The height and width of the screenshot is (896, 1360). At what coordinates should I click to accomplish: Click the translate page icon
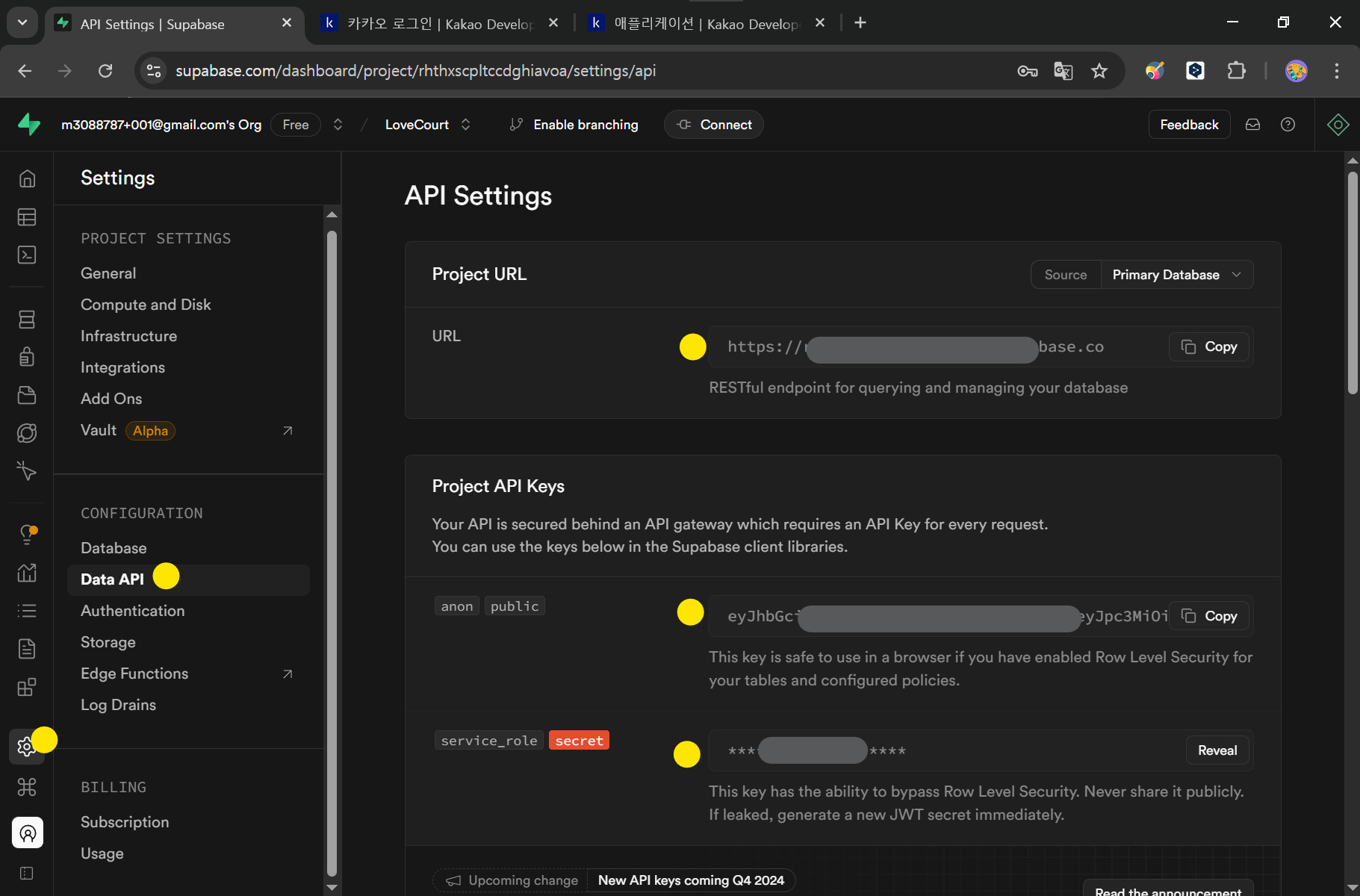tap(1064, 71)
